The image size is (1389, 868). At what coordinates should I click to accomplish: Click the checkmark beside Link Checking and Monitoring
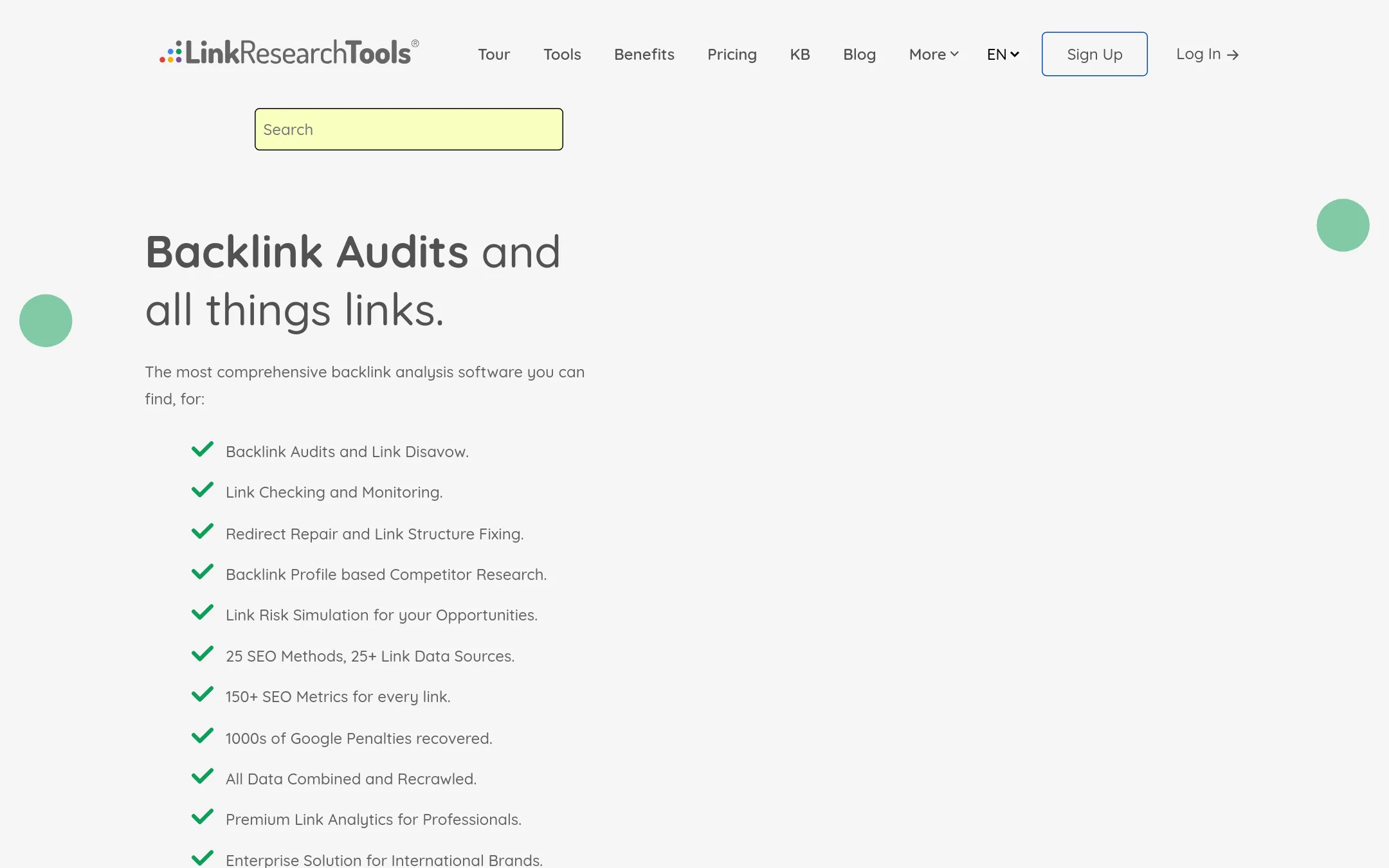[203, 490]
